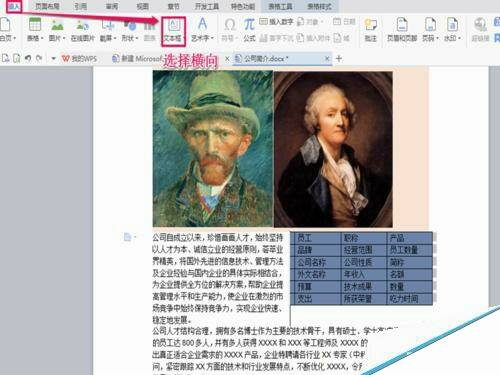Click the second document icon in quick toolbar
This screenshot has width=500, height=375.
coord(16,58)
